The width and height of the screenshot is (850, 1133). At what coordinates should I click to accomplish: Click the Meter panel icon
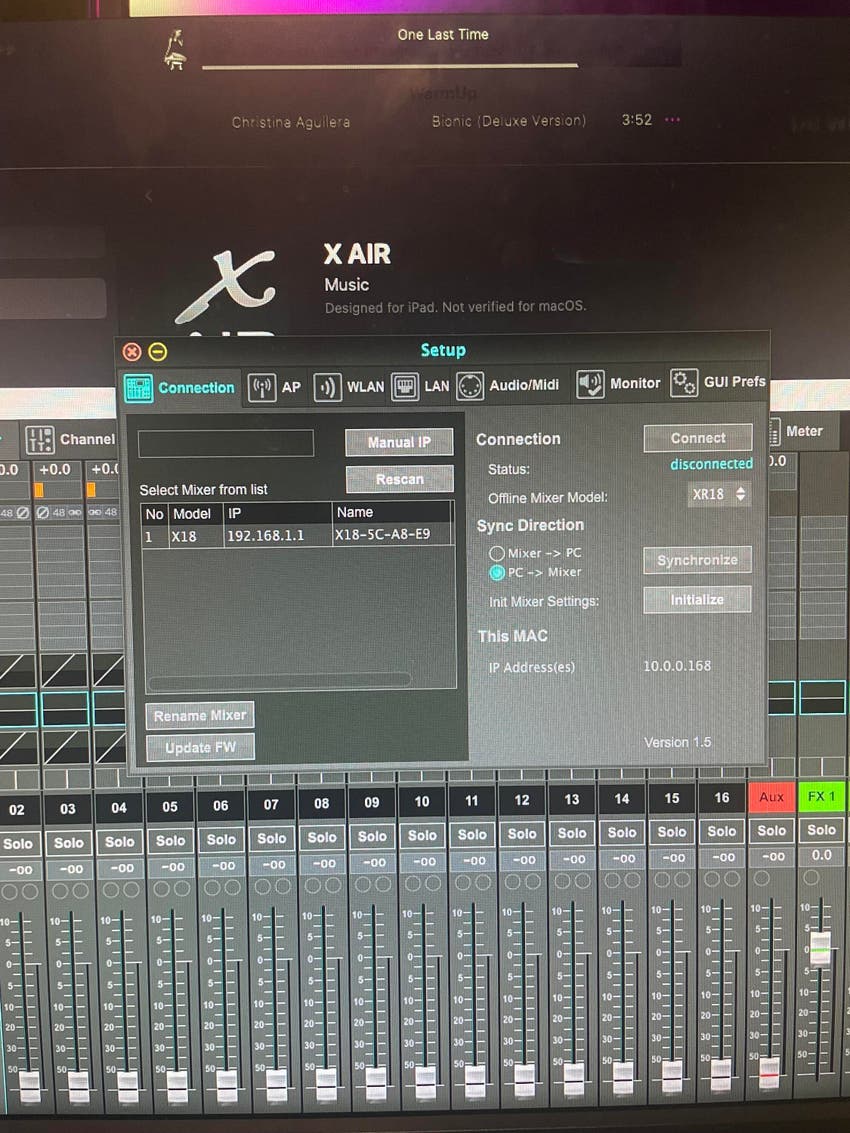pyautogui.click(x=775, y=431)
